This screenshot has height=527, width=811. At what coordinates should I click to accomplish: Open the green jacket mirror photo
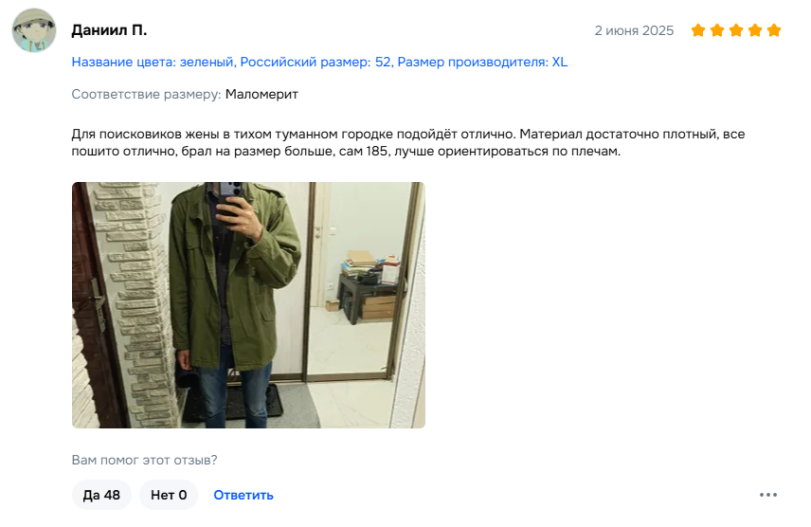[248, 305]
